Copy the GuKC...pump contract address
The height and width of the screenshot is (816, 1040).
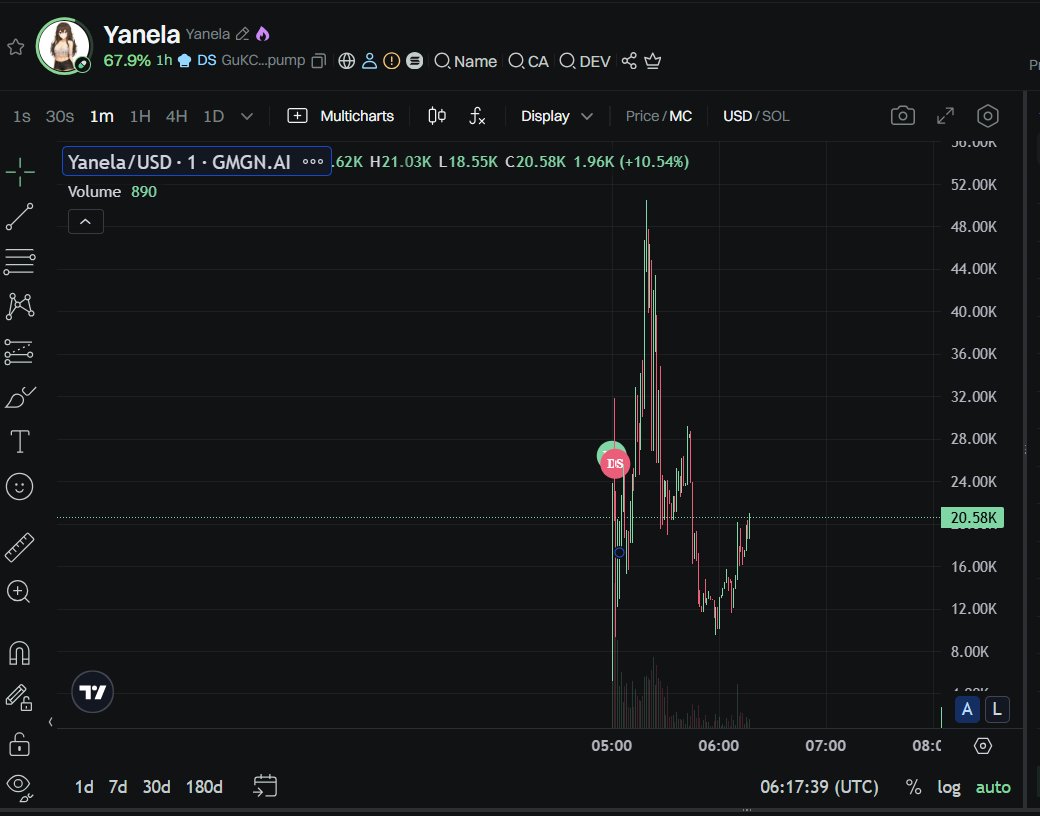tap(319, 61)
